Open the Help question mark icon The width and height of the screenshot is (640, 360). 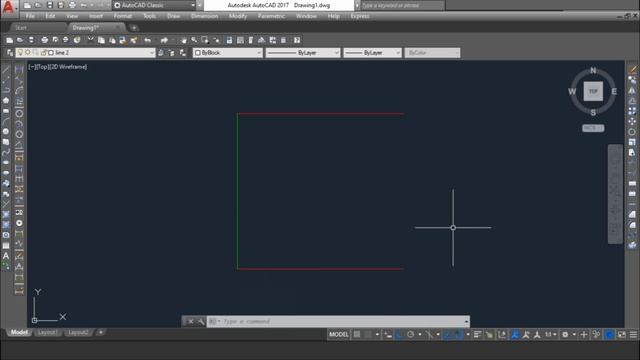click(x=297, y=40)
